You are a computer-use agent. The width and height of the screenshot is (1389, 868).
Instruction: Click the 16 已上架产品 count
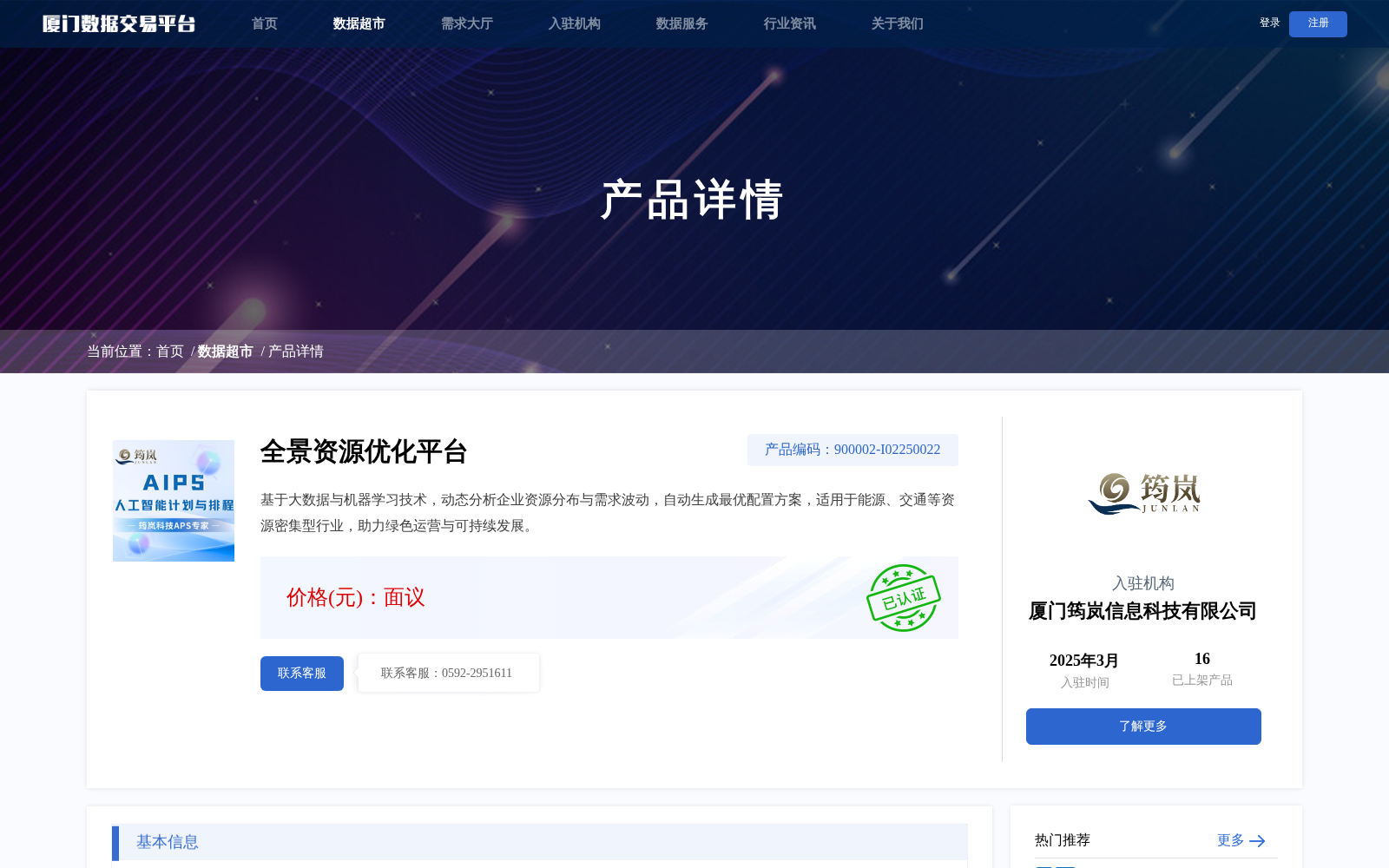tap(1202, 659)
